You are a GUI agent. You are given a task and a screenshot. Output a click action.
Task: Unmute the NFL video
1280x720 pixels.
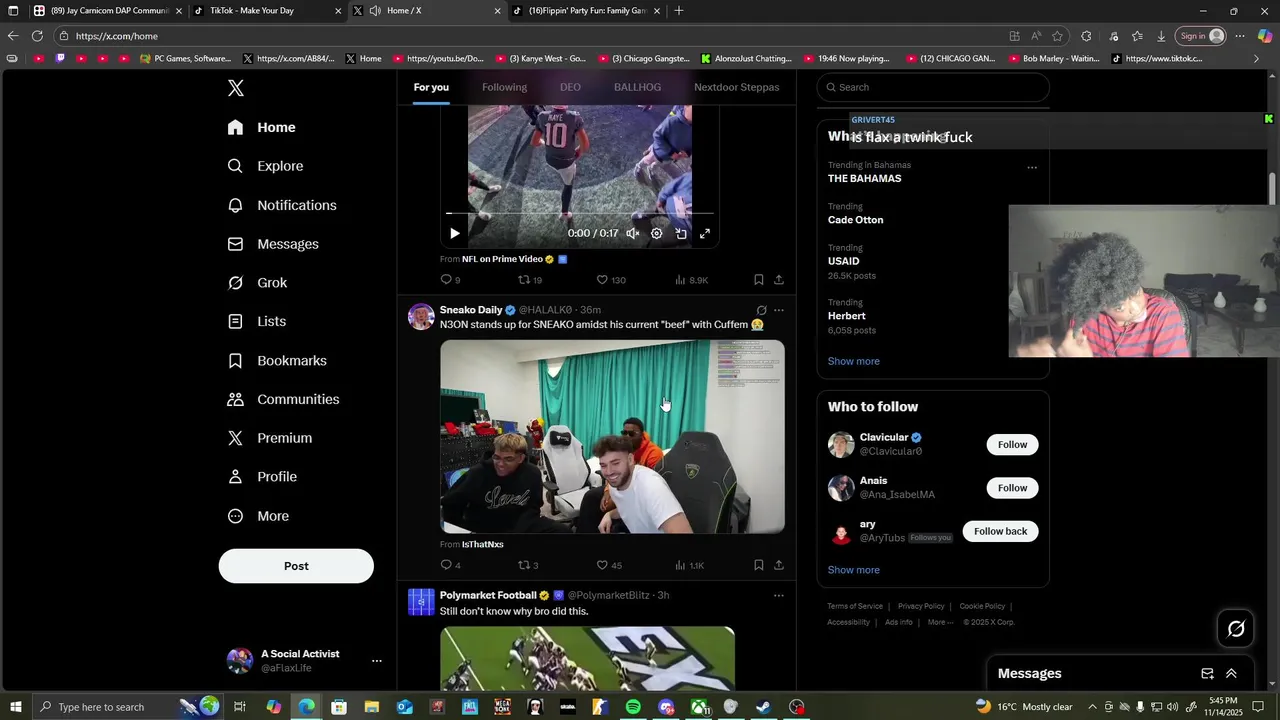pyautogui.click(x=632, y=233)
